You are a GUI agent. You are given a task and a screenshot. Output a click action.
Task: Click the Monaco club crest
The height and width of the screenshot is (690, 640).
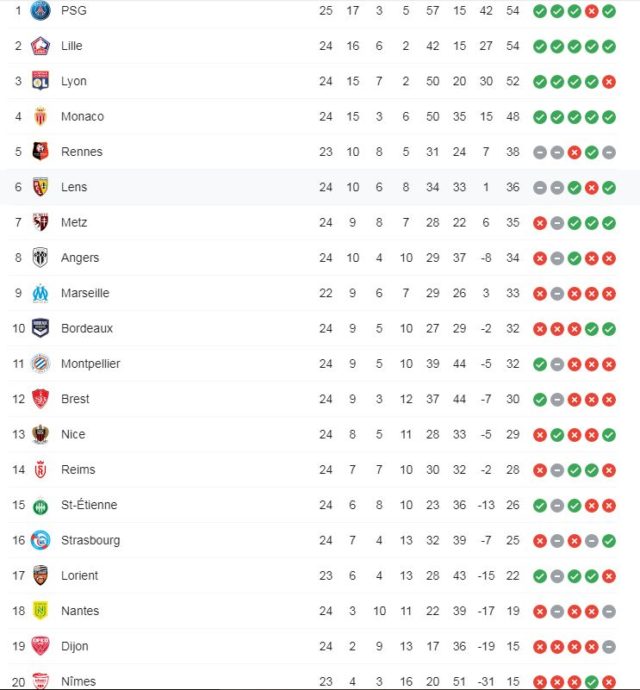[40, 116]
